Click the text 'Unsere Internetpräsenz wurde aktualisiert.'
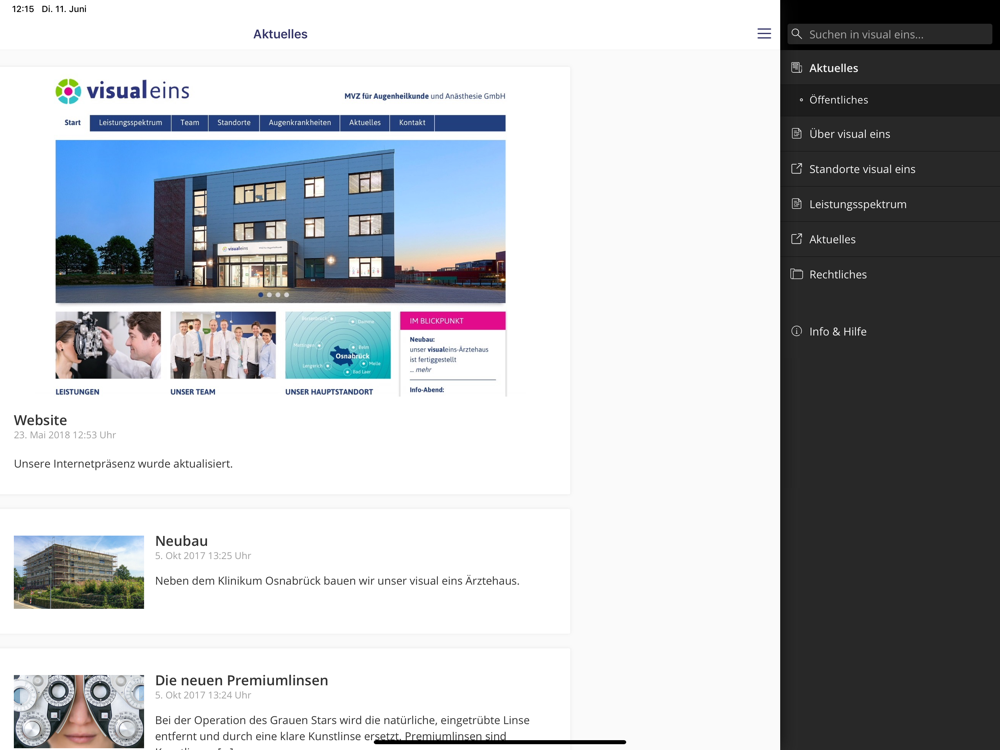 [123, 464]
